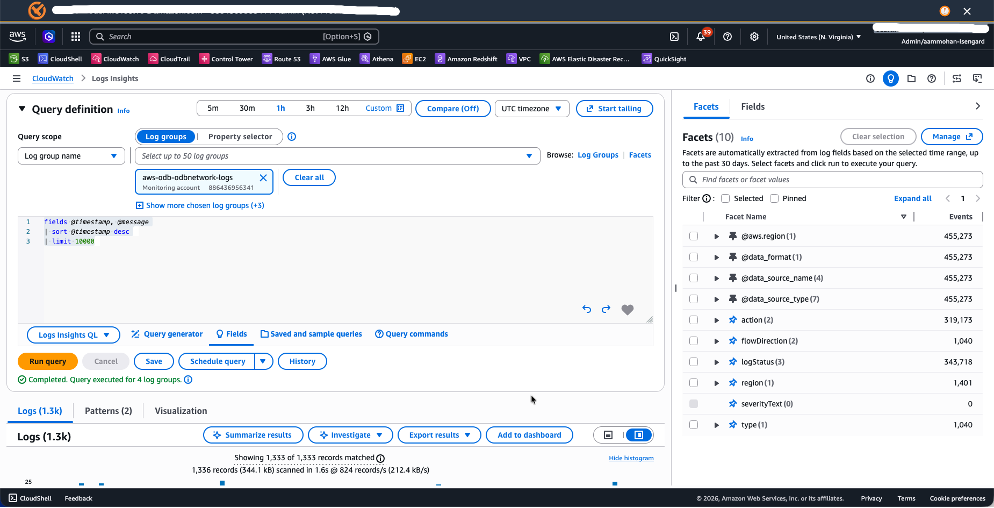Viewport: 994px width, 508px height.
Task: Select the Property selector scope option
Action: point(240,136)
